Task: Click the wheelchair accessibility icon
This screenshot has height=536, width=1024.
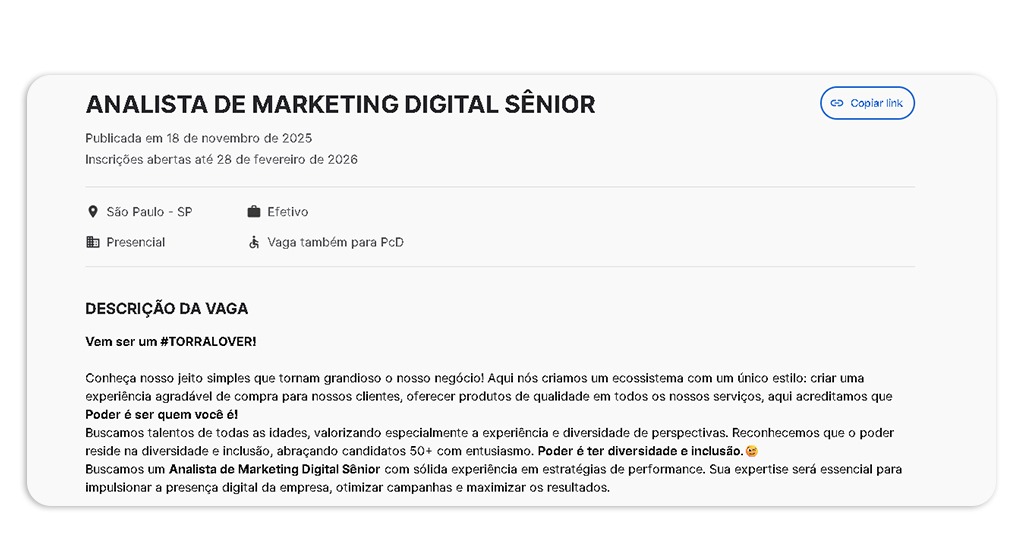Action: (x=254, y=242)
